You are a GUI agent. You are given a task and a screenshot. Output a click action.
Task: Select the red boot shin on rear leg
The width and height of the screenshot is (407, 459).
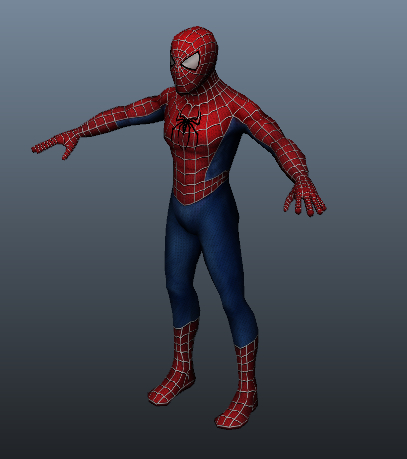pyautogui.click(x=185, y=348)
